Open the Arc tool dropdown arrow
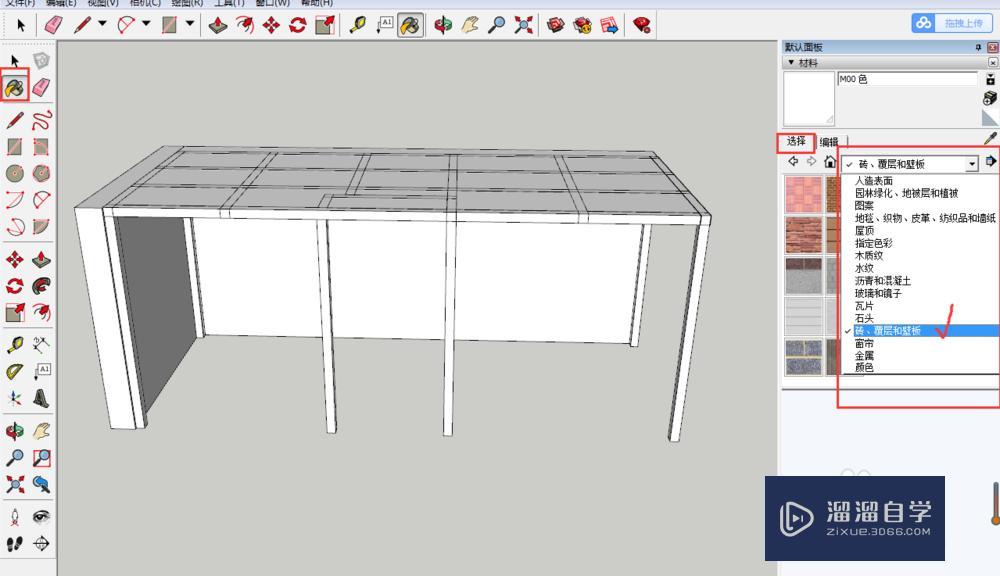The width and height of the screenshot is (1000, 576). pos(146,24)
